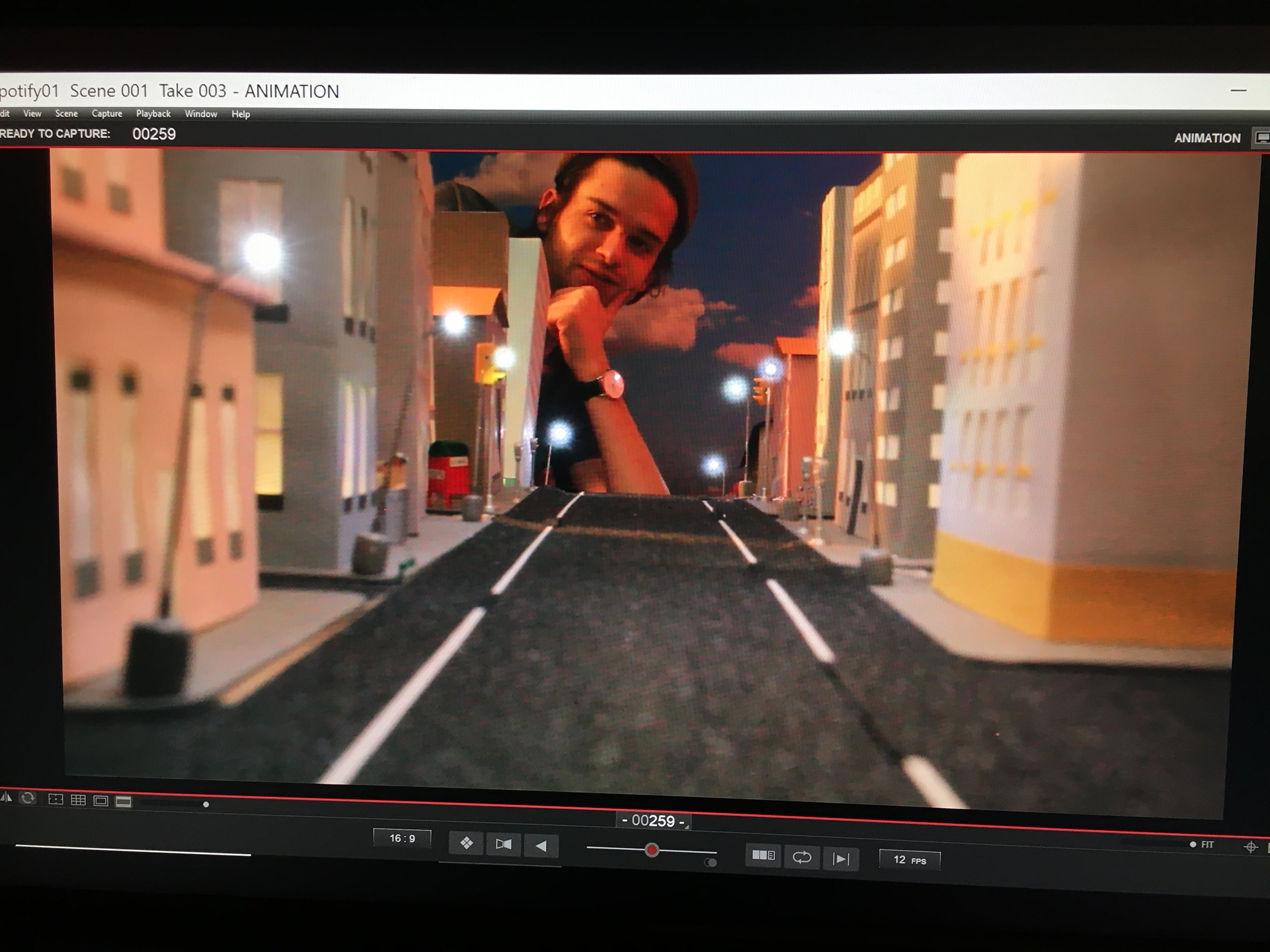
Task: Click the READY TO CAPTURE frame number 00259
Action: point(154,134)
